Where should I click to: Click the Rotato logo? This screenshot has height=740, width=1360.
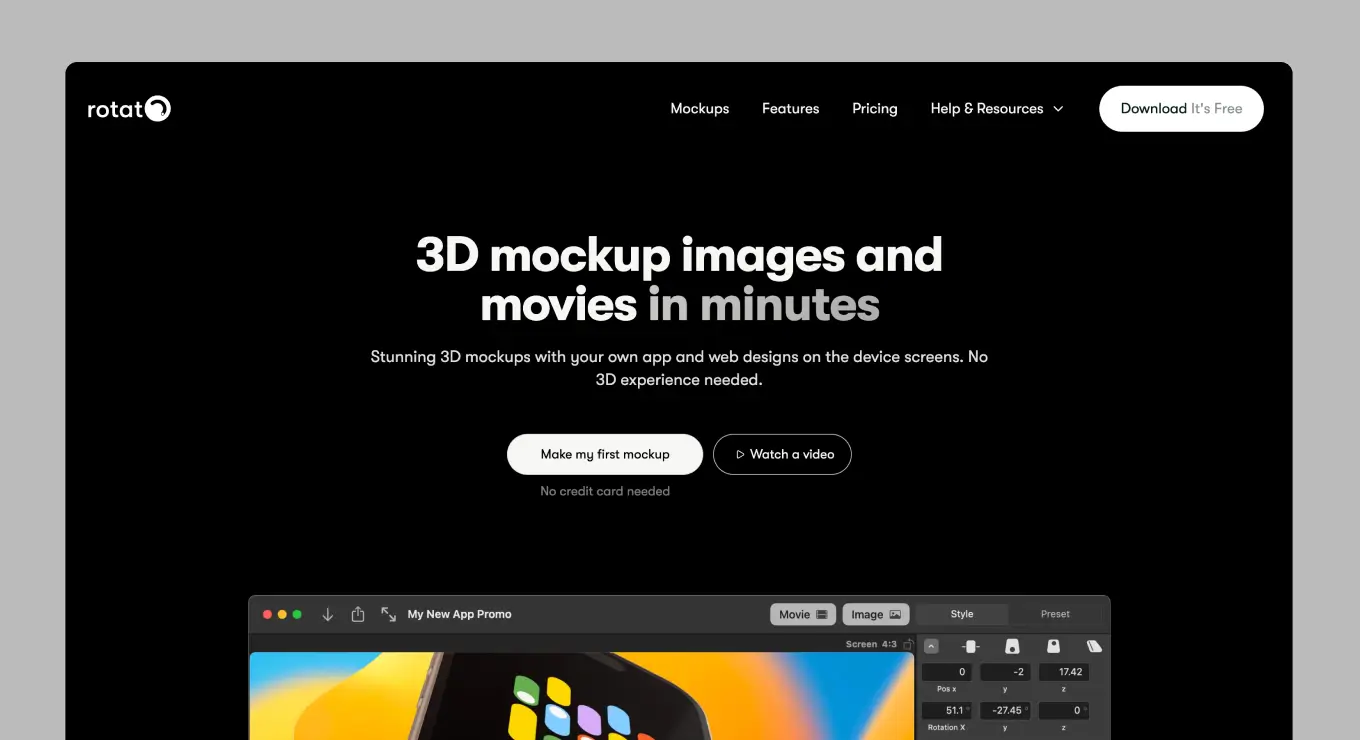click(x=129, y=109)
